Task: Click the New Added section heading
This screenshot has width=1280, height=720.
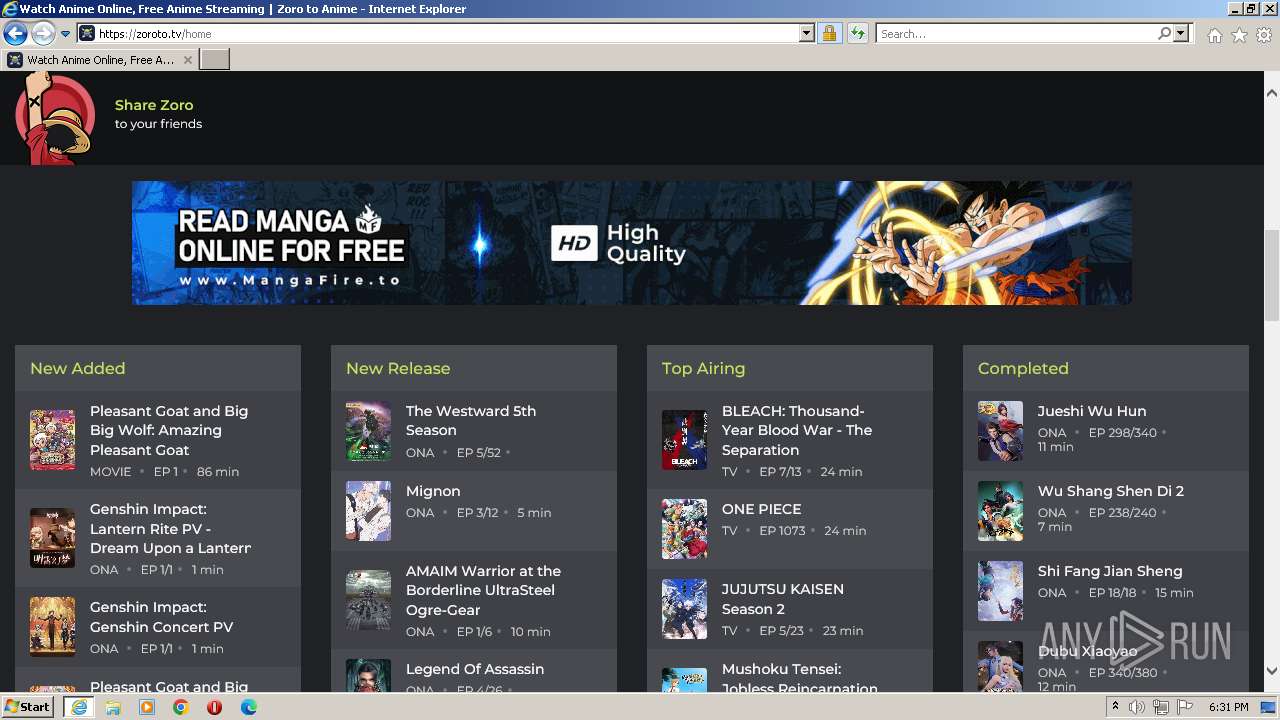Action: 78,368
